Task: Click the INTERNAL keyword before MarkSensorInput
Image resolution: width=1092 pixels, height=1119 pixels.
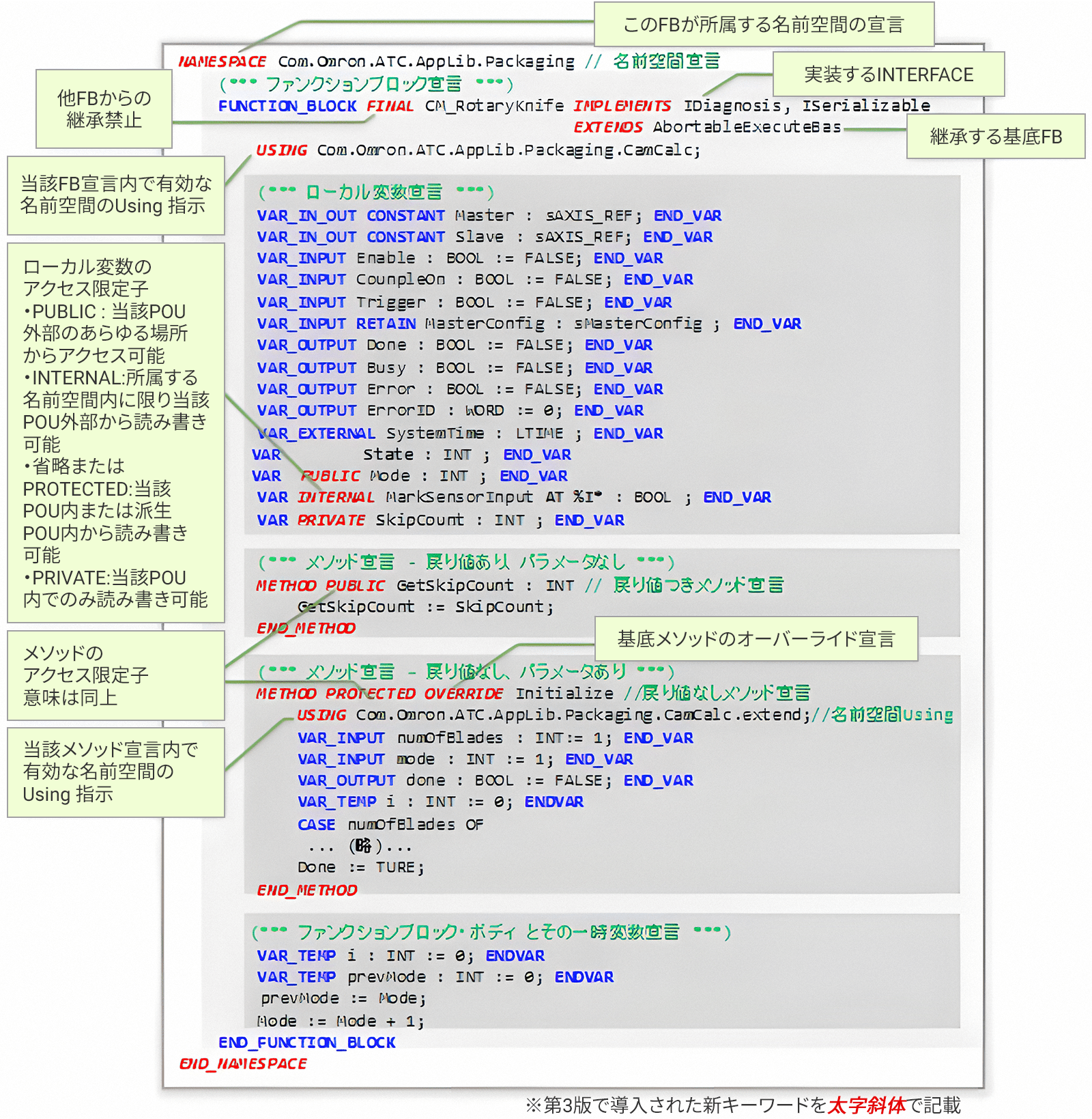Action: [x=336, y=497]
